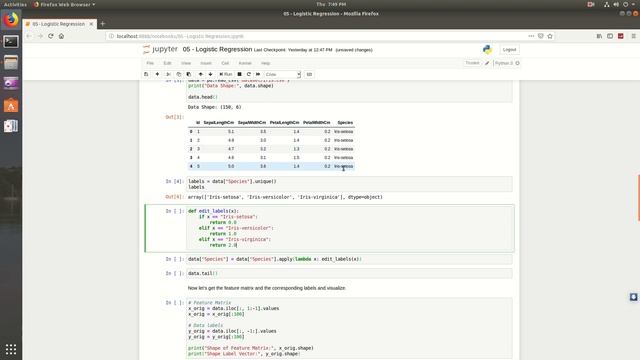Open Firefox hamburger menu
640x360 pixels.
(x=633, y=36)
